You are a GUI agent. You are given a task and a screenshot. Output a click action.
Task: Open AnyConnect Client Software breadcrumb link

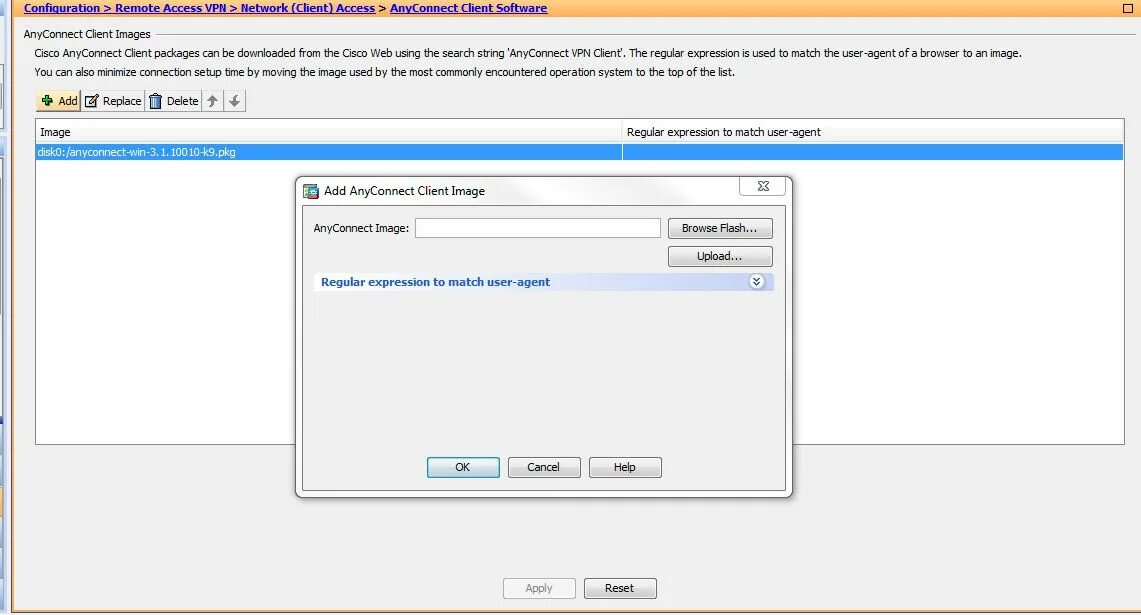coord(469,8)
